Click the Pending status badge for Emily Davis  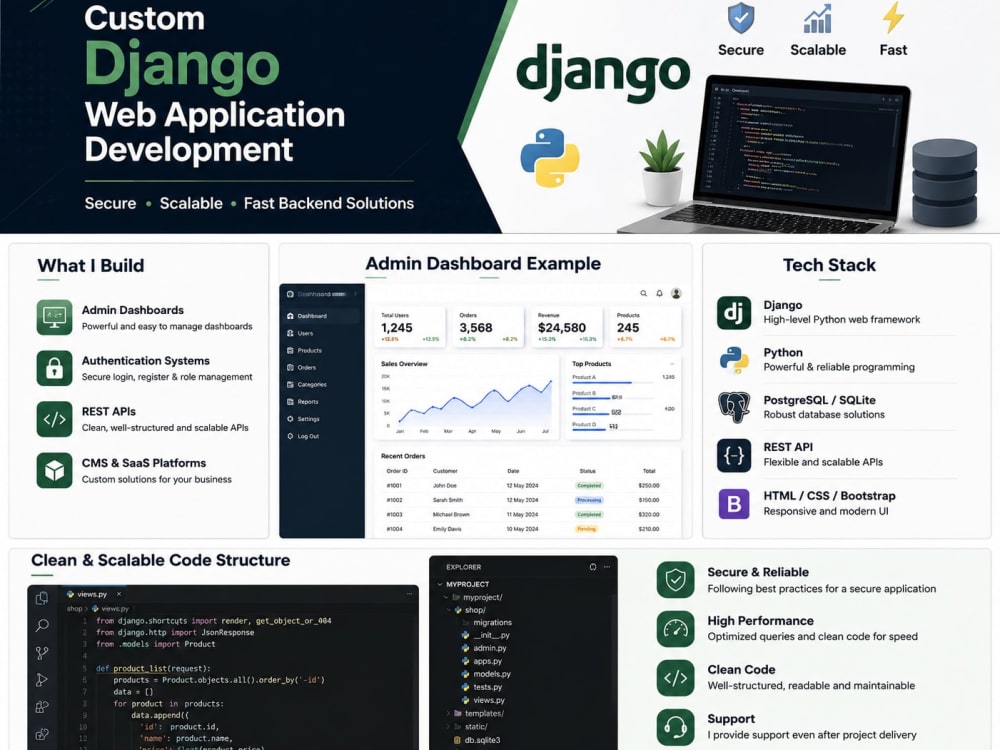[x=587, y=529]
